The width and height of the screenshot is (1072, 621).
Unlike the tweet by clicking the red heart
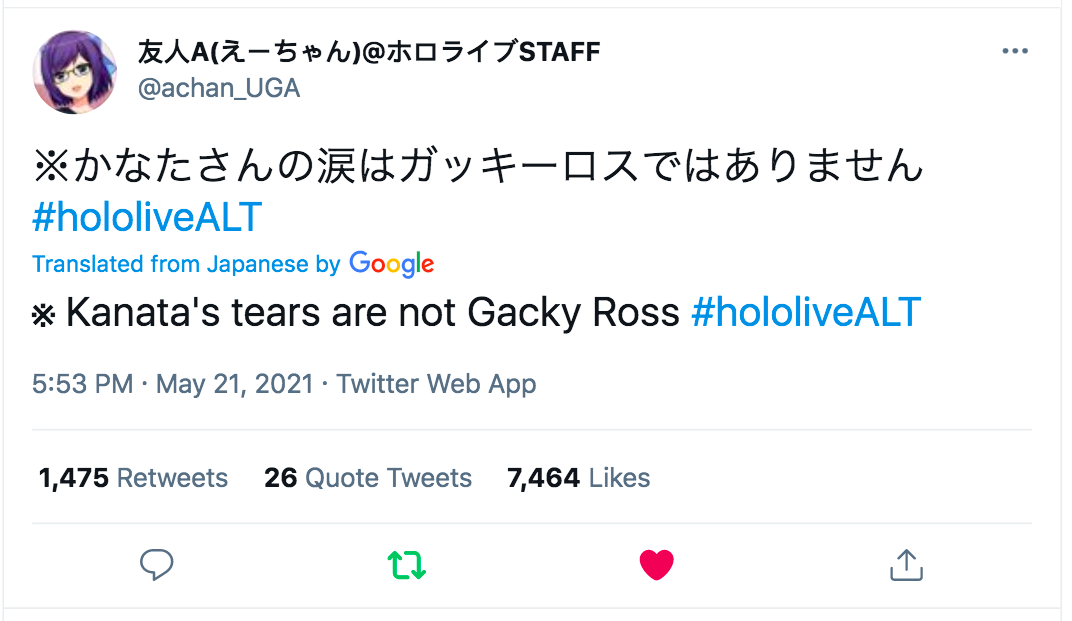pos(656,564)
